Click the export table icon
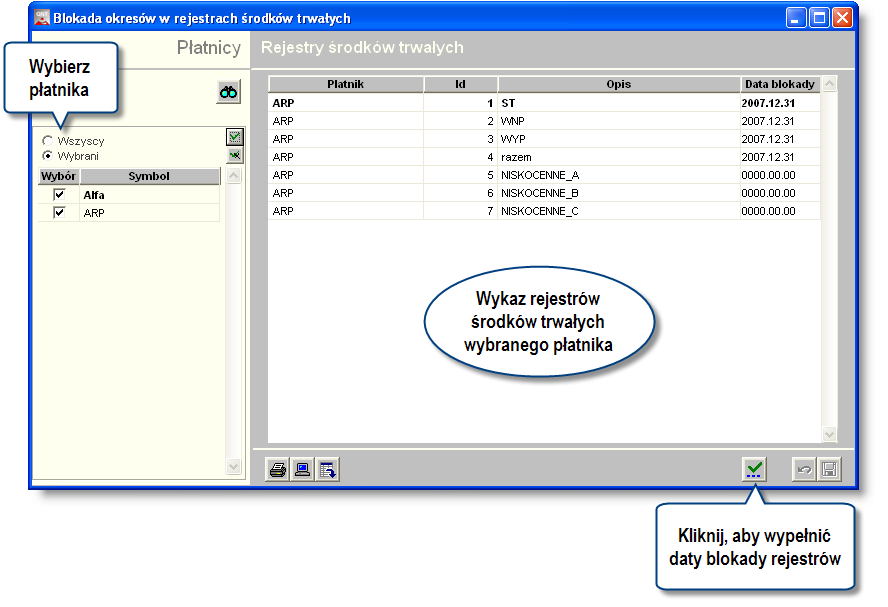The width and height of the screenshot is (888, 607). tap(327, 469)
